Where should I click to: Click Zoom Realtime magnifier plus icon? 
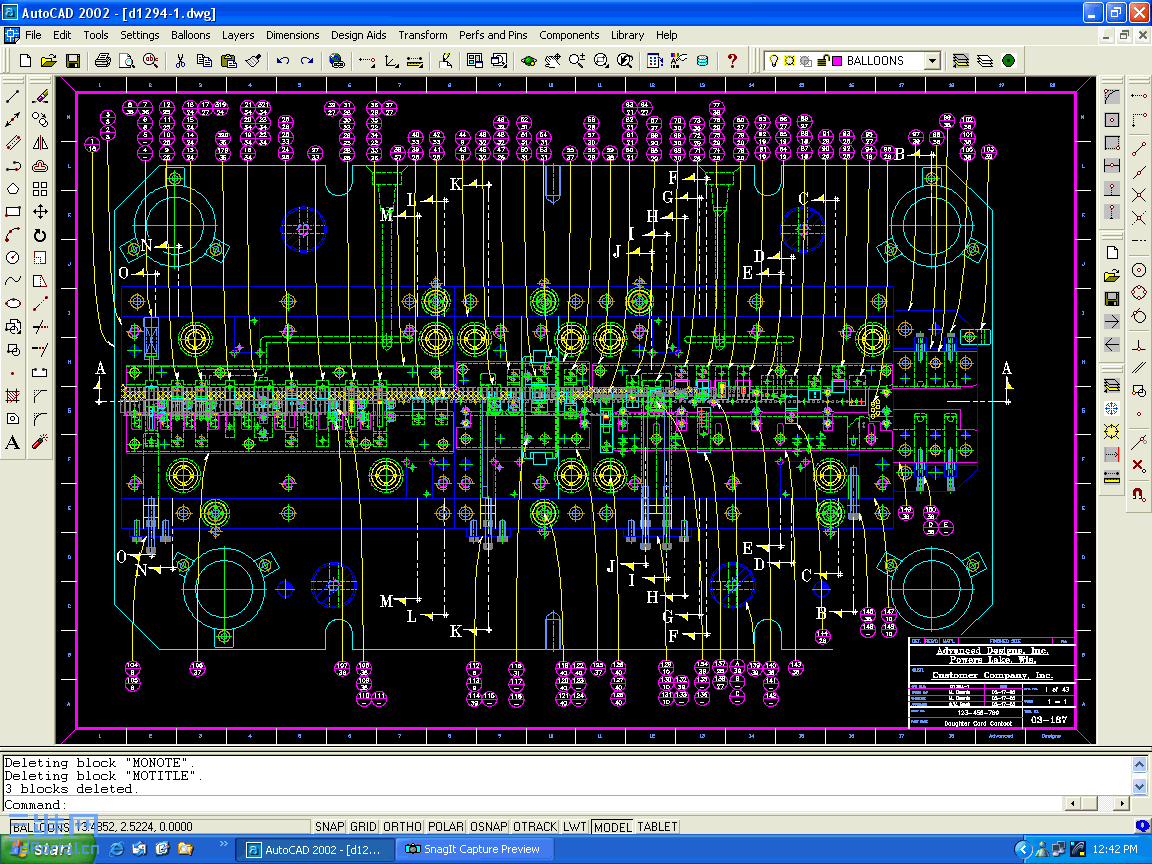[577, 60]
